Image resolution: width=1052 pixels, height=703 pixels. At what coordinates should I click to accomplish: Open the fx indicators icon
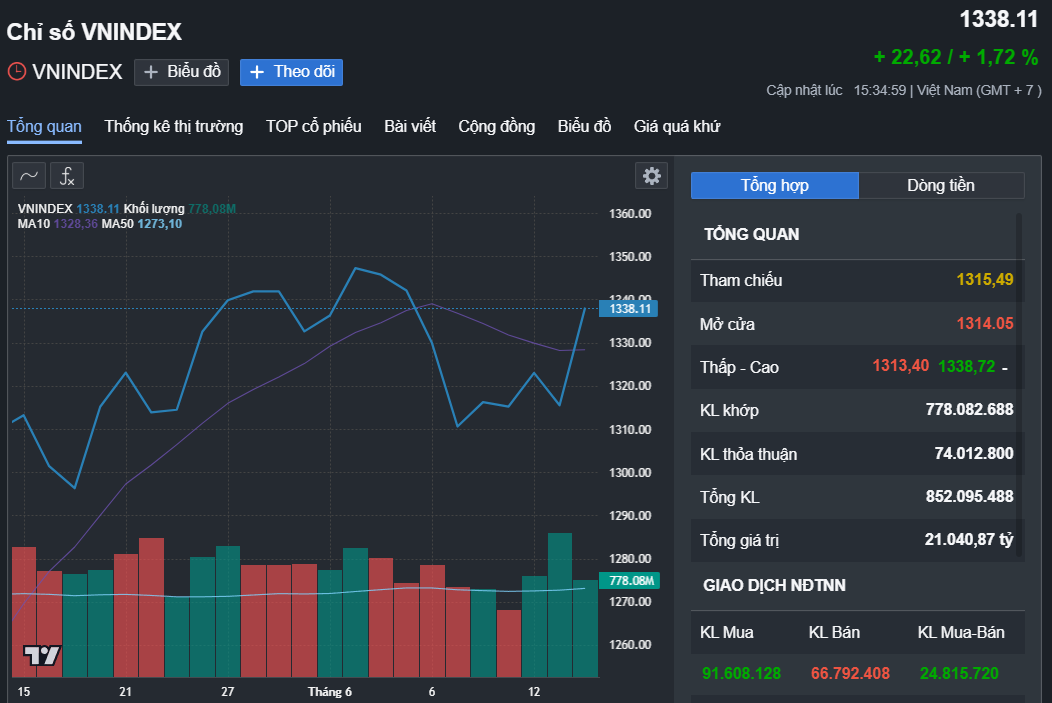coord(67,176)
